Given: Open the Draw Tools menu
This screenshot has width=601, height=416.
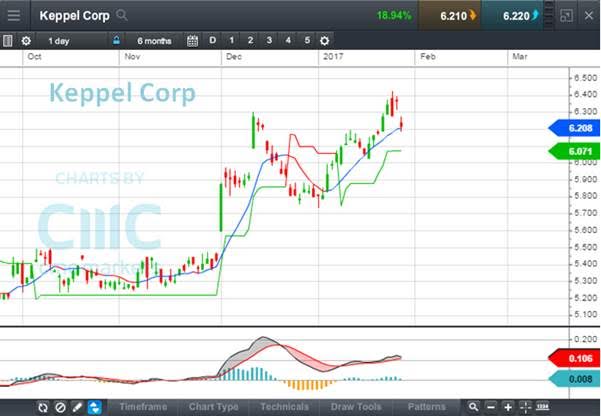Looking at the screenshot, I should tap(356, 407).
